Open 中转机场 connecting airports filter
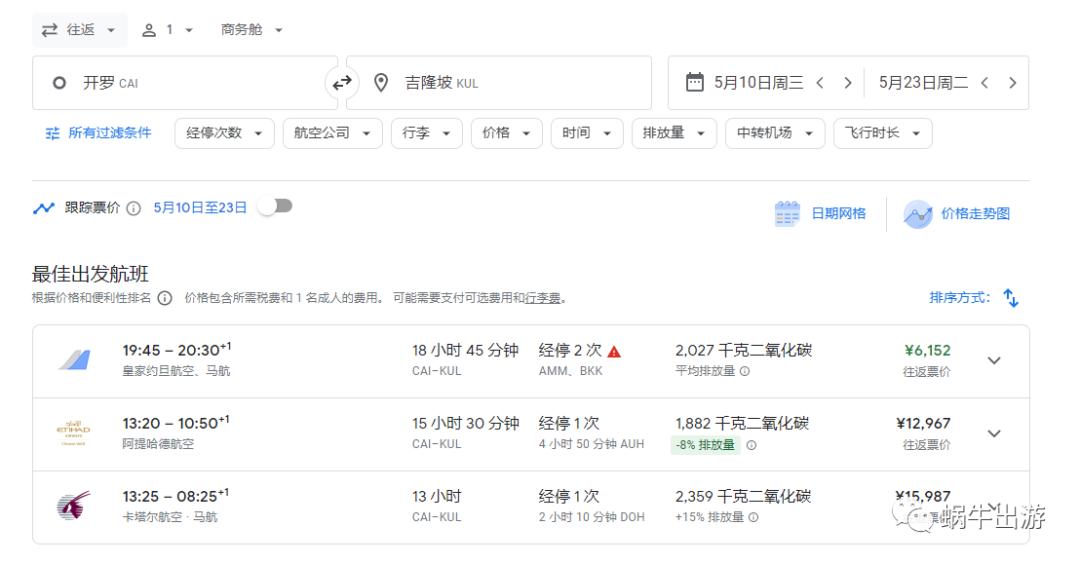The height and width of the screenshot is (564, 1080). 775,134
